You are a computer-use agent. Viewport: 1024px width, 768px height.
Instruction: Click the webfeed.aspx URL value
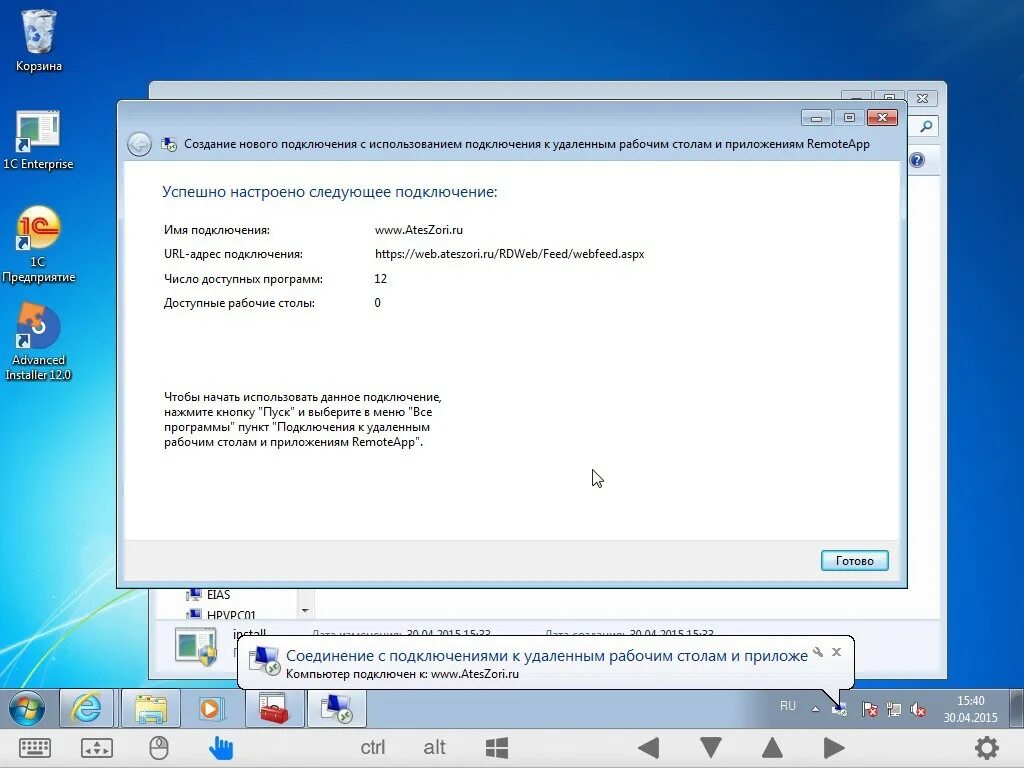(x=509, y=254)
